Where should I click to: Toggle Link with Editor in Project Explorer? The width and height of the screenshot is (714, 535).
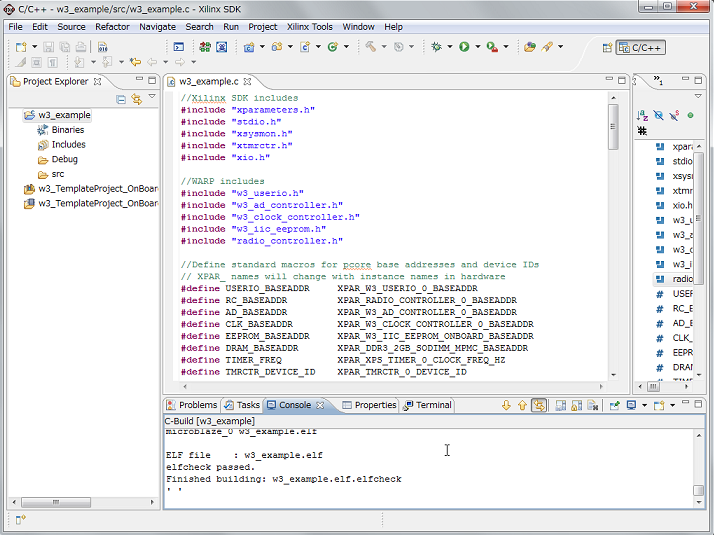coord(136,99)
